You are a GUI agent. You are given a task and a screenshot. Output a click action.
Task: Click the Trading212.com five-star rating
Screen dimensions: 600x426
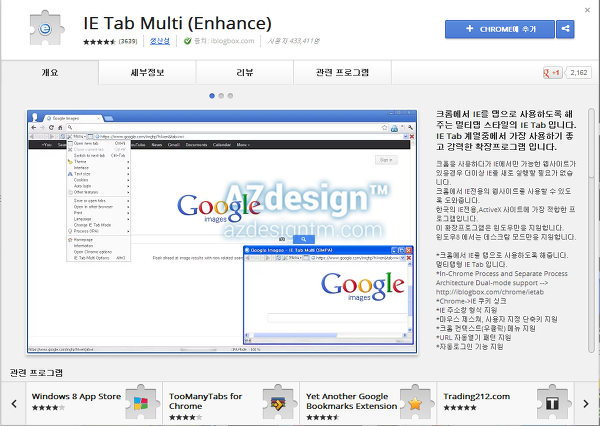click(460, 408)
